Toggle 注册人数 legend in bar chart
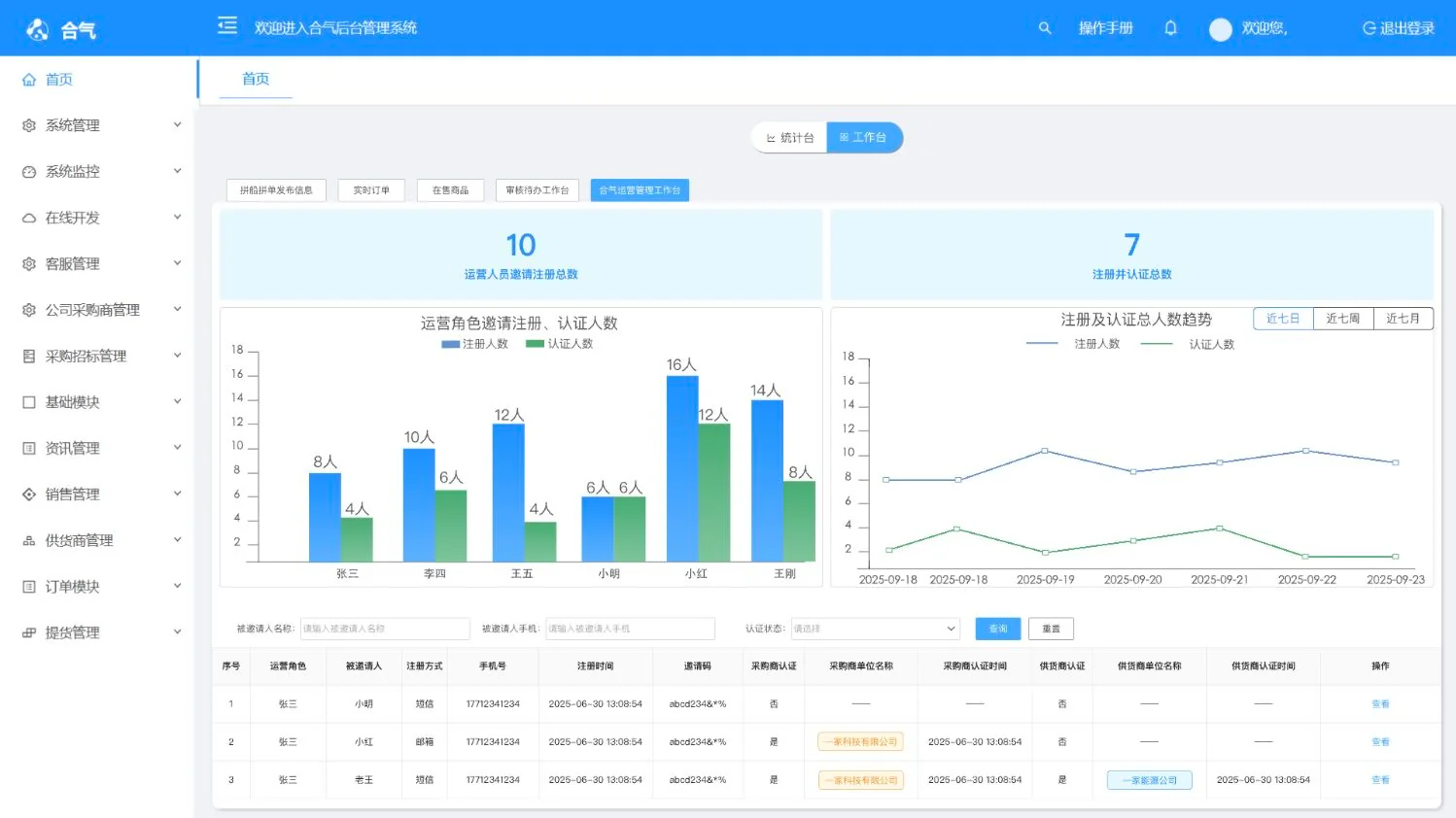This screenshot has width=1456, height=818. pyautogui.click(x=474, y=344)
